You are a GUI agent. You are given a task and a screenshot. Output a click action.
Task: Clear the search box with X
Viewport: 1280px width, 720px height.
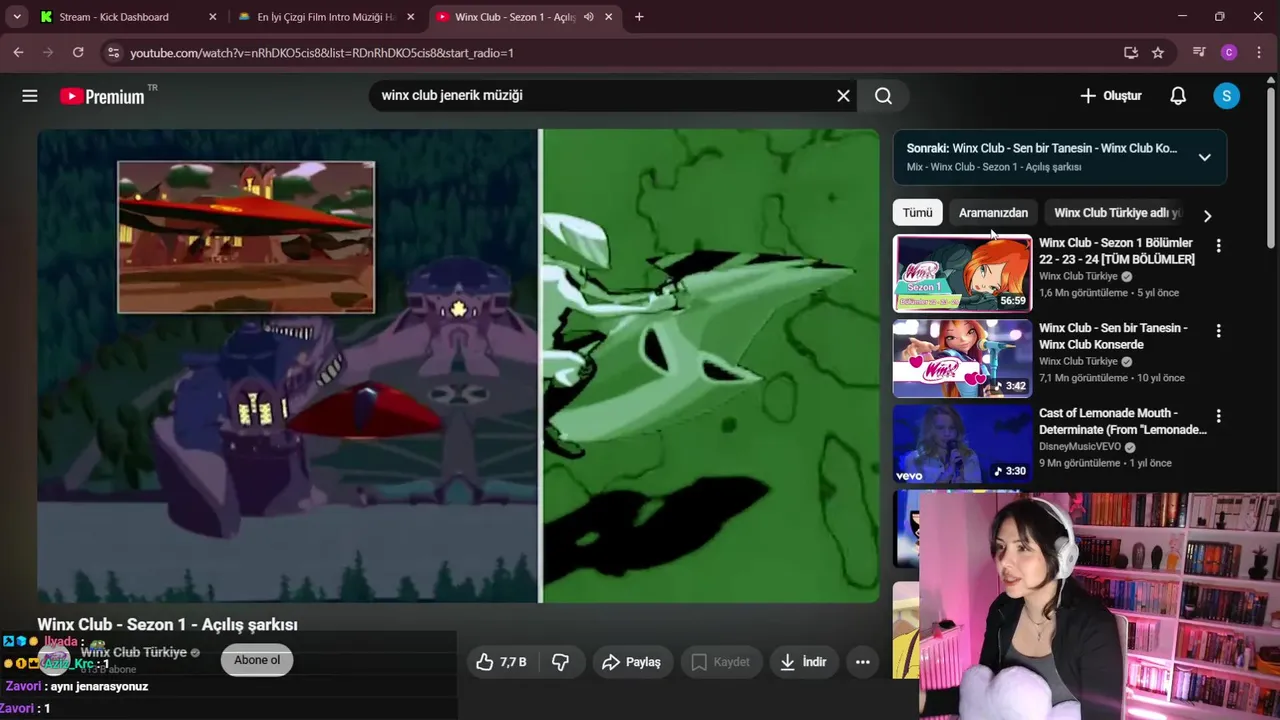click(843, 96)
